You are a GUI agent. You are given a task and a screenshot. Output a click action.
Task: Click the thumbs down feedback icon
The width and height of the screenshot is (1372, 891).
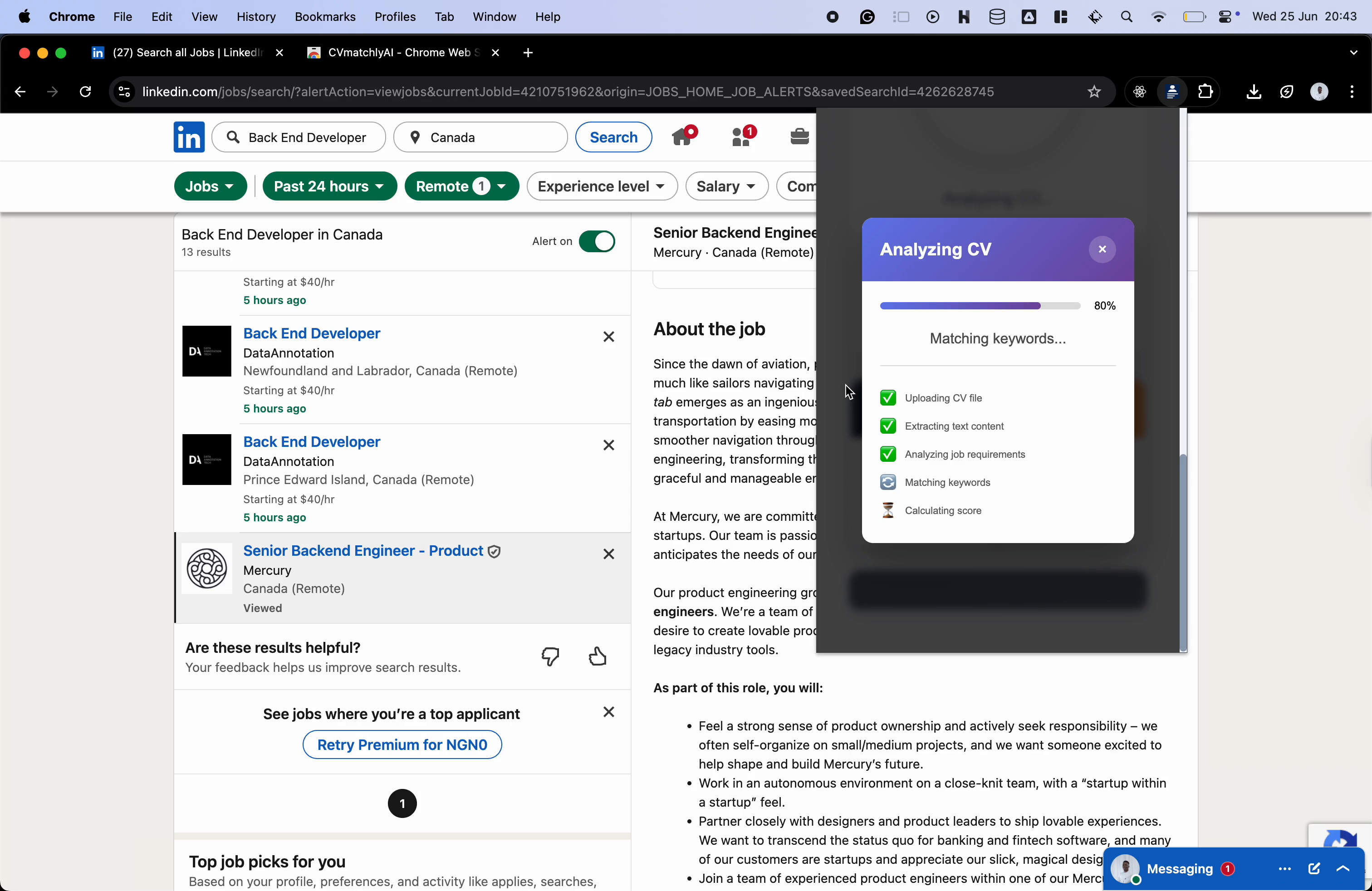tap(550, 656)
